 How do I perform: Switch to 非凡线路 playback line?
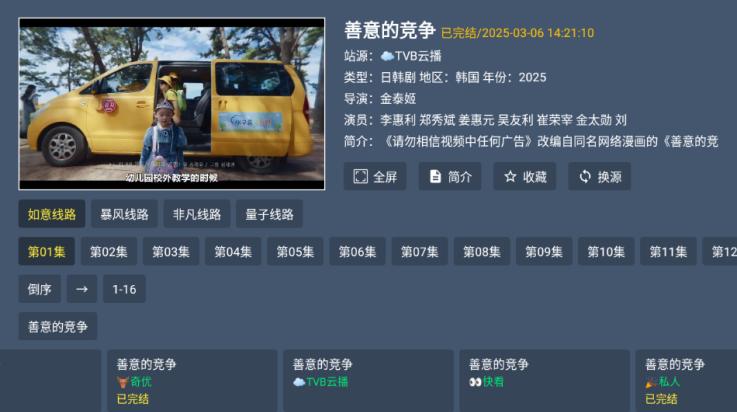click(x=197, y=214)
